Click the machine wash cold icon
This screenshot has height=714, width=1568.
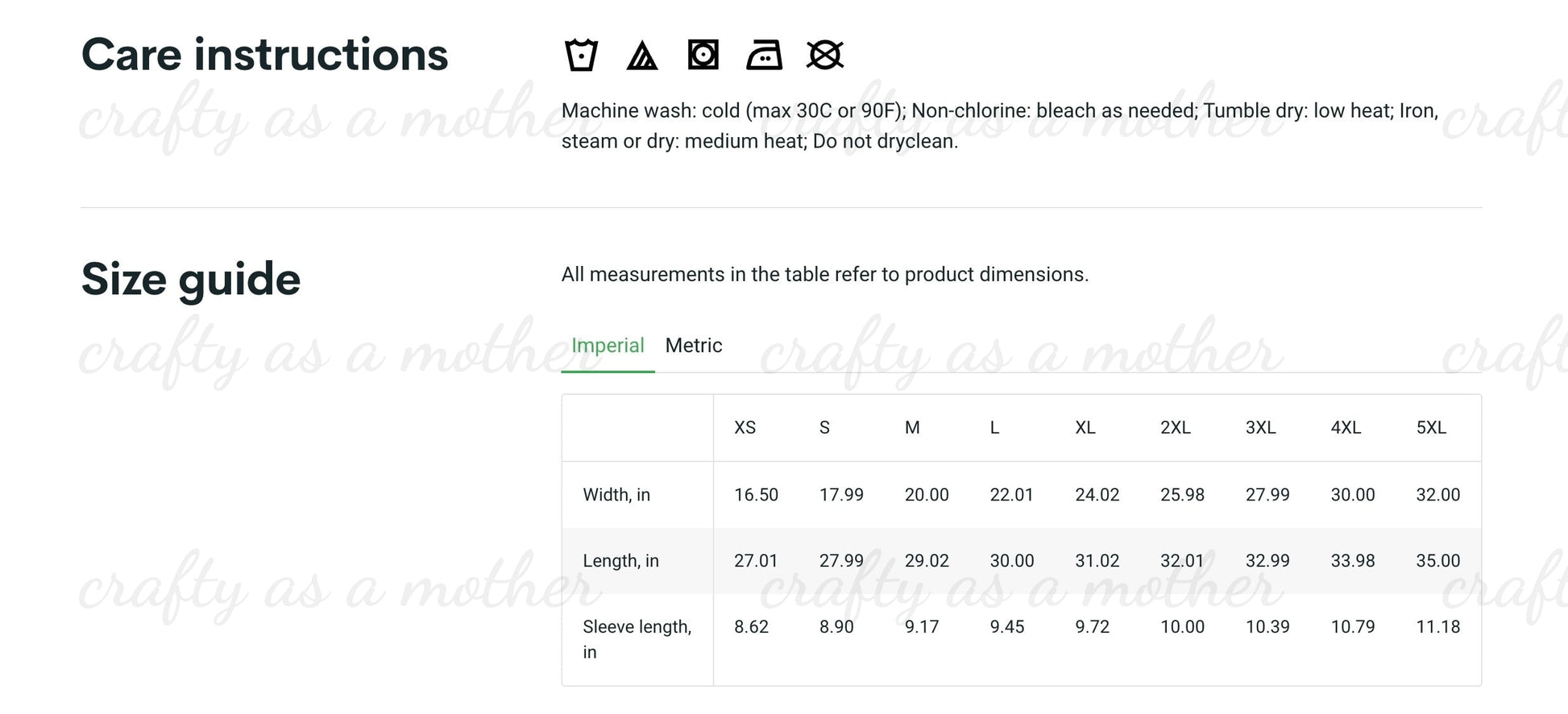click(x=581, y=56)
